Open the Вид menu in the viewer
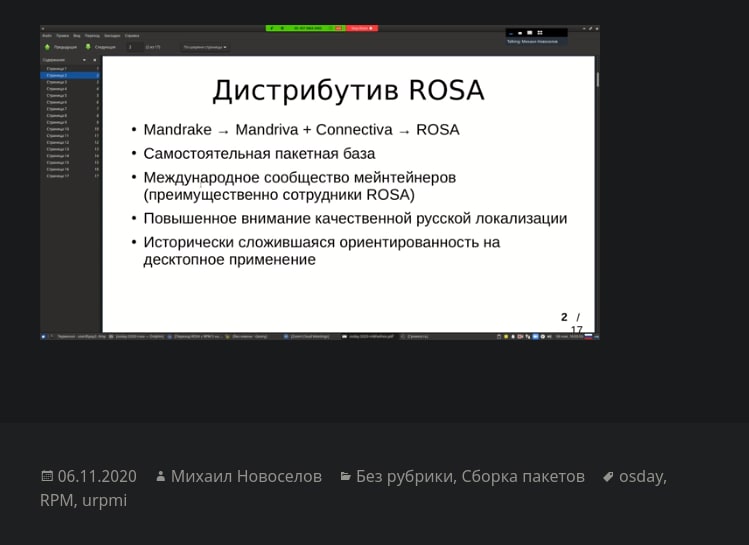The height and width of the screenshot is (545, 749). tap(76, 35)
